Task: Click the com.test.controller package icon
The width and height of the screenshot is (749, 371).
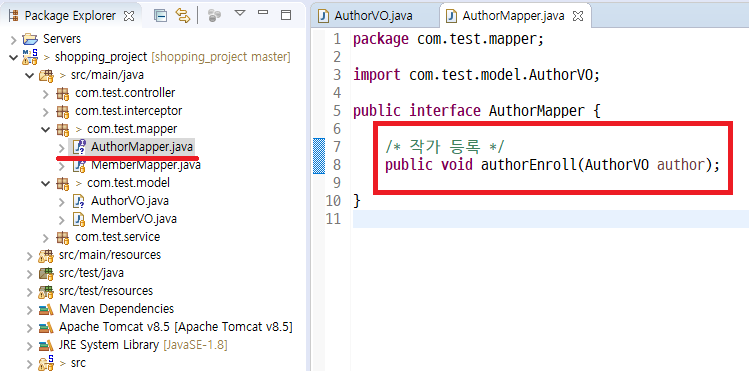Action: click(x=63, y=93)
